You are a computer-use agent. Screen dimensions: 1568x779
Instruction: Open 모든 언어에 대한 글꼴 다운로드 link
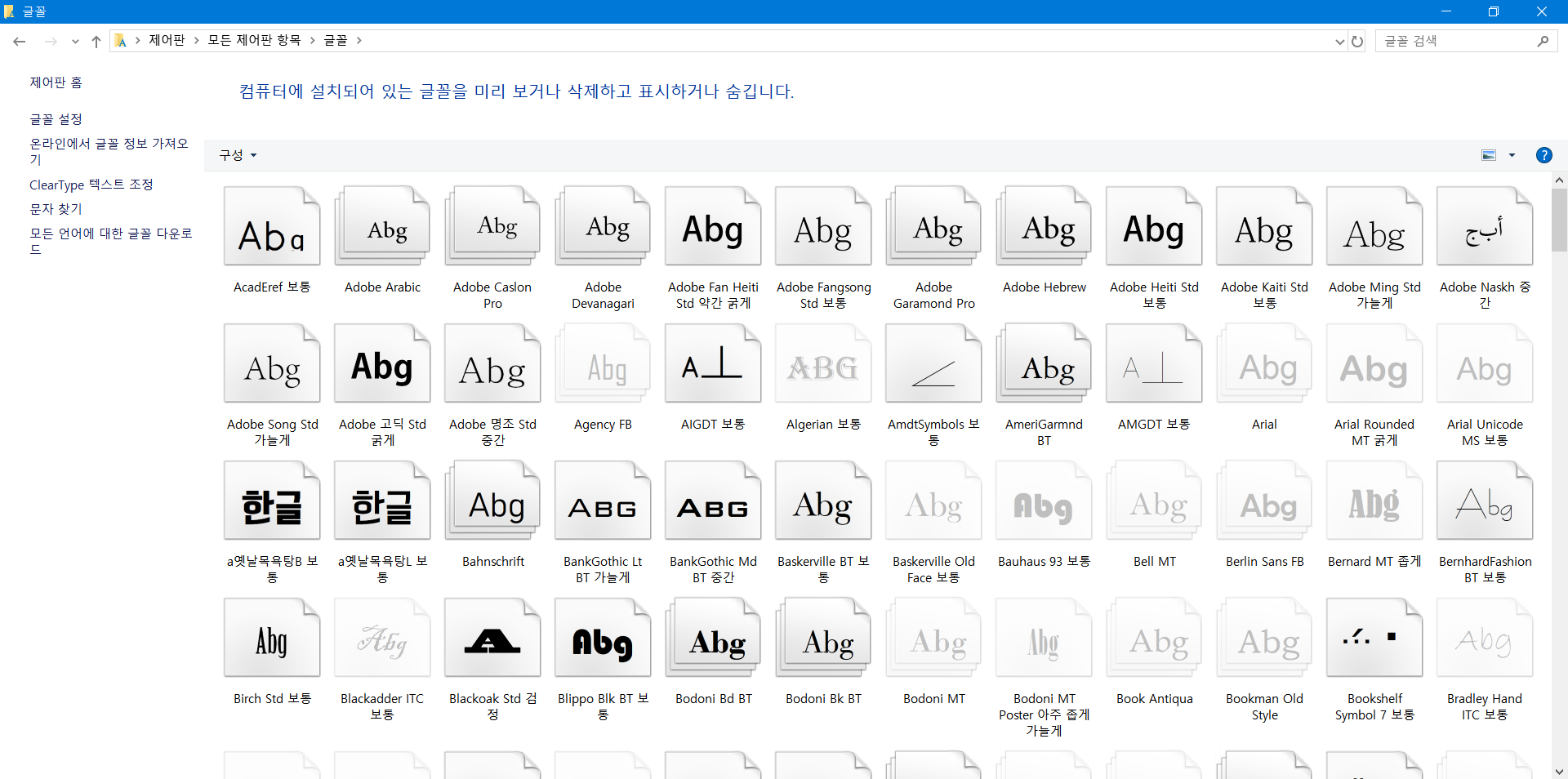pyautogui.click(x=111, y=241)
